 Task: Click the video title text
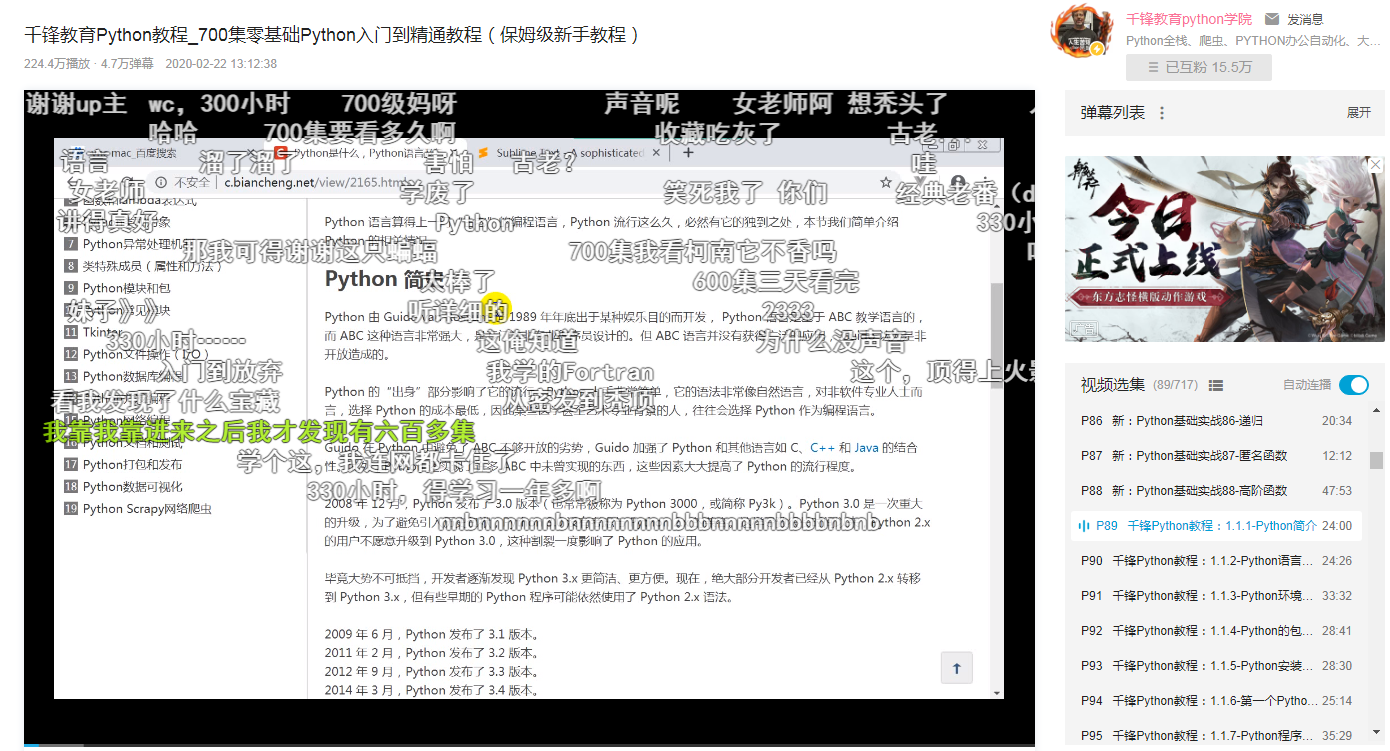(332, 35)
